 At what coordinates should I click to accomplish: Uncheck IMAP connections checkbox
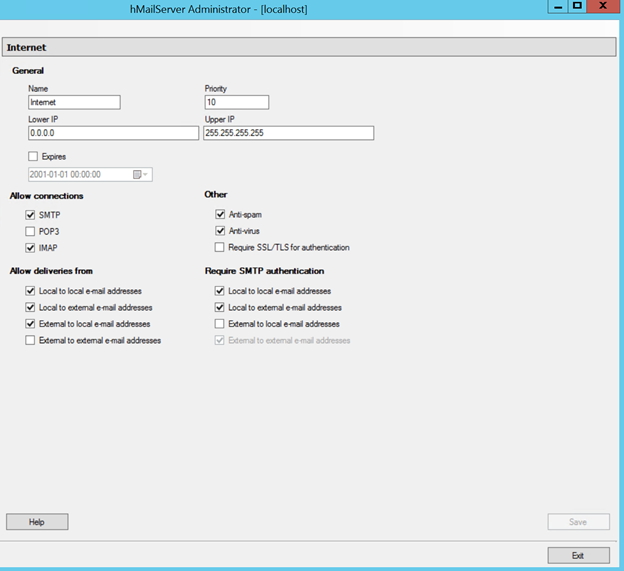(x=30, y=248)
